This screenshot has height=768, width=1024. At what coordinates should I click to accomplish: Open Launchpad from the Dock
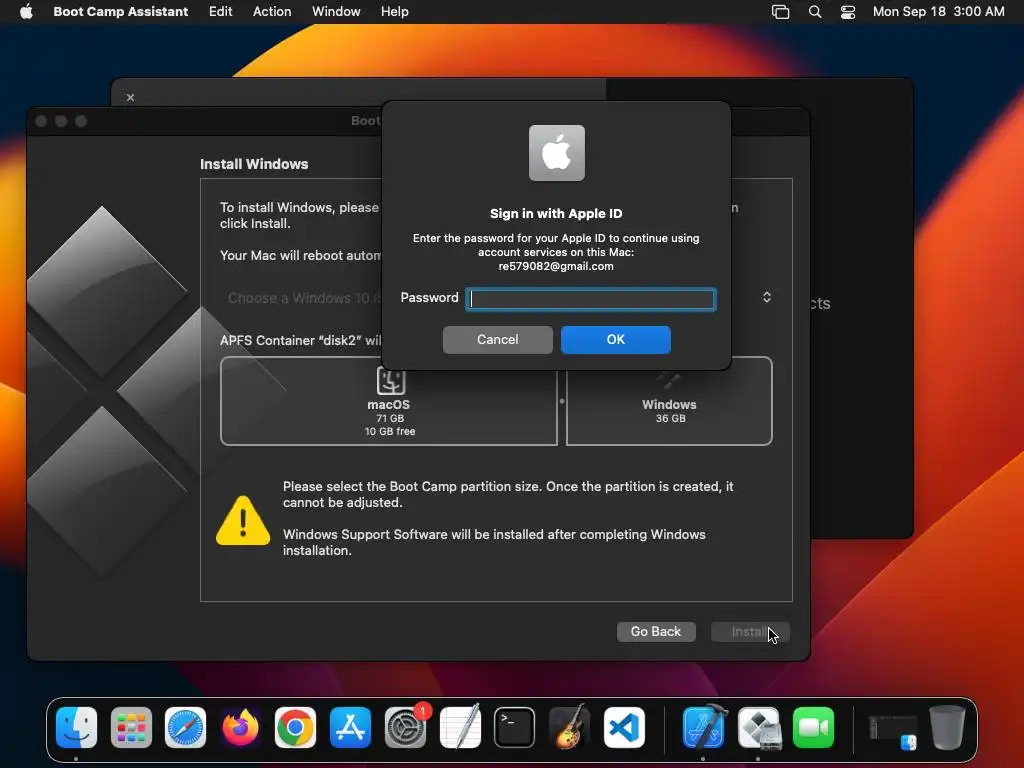(131, 727)
